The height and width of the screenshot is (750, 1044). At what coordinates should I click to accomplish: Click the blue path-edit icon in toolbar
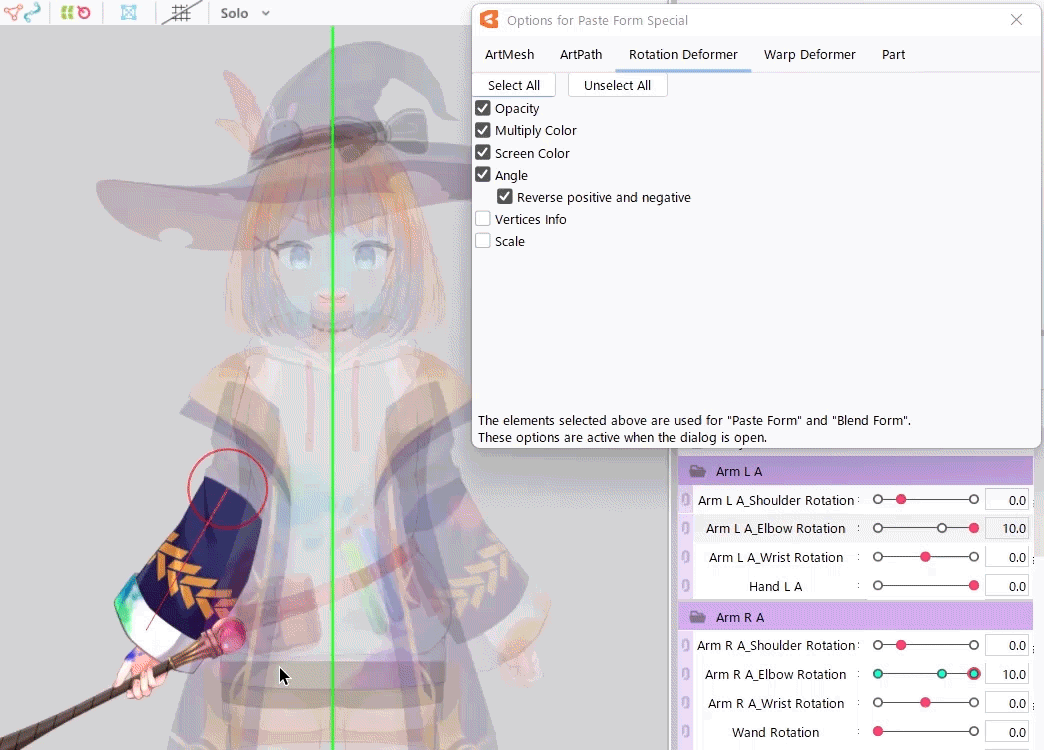(x=33, y=13)
